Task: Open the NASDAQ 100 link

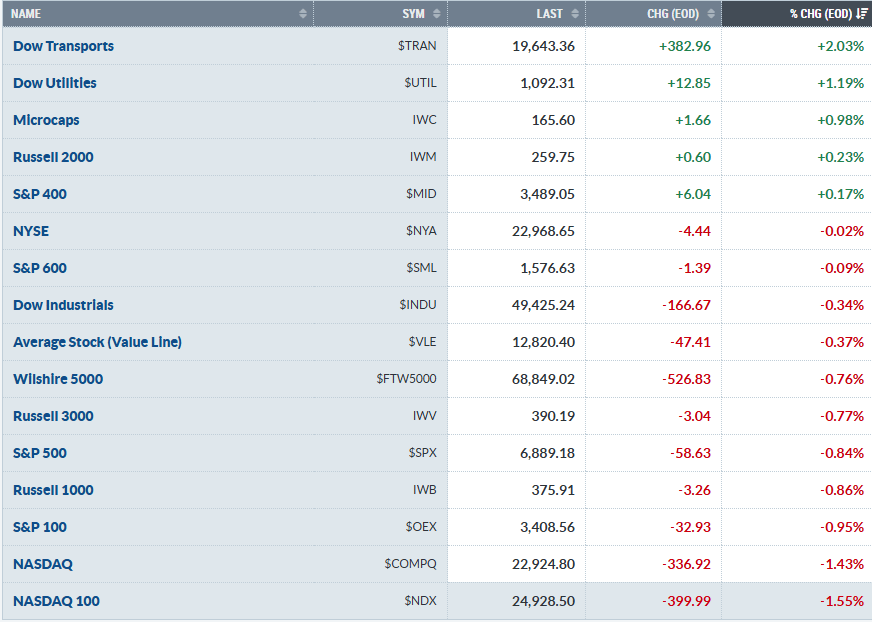Action: 56,601
